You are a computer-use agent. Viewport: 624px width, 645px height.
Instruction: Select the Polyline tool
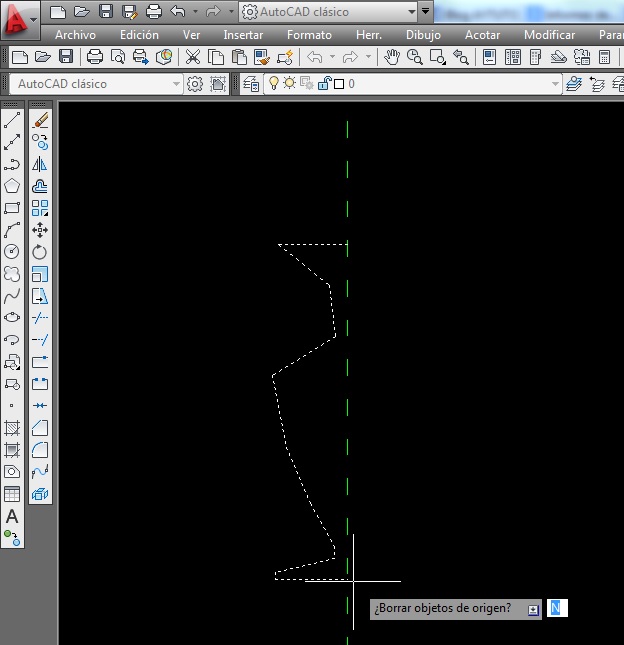[12, 164]
